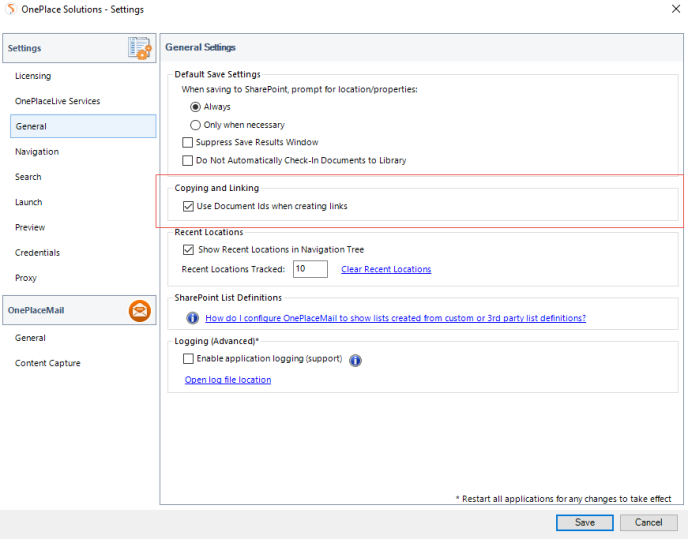The image size is (688, 539).
Task: Open the Credentials settings section
Action: (37, 253)
